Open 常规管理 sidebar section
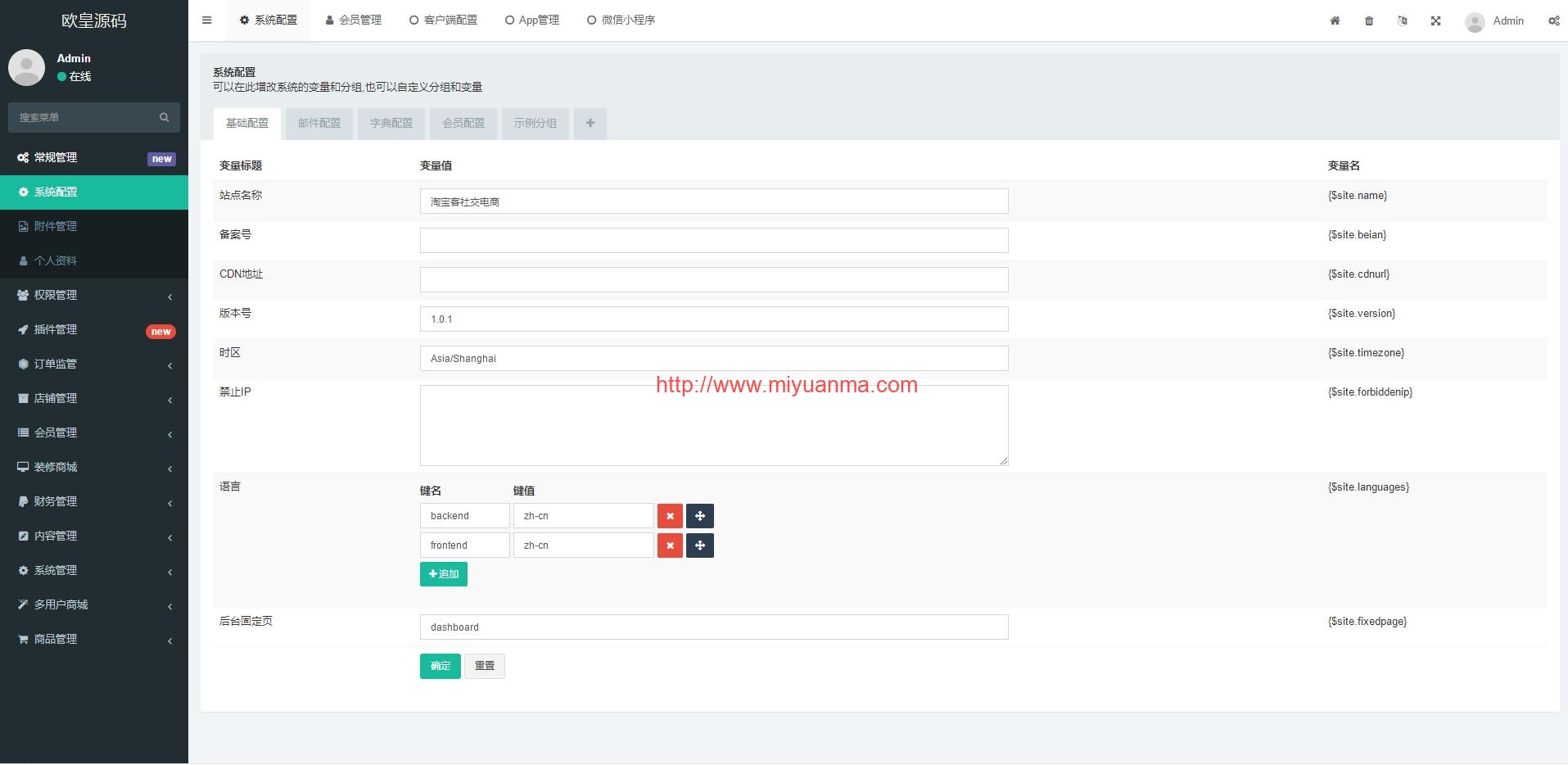 (x=94, y=158)
